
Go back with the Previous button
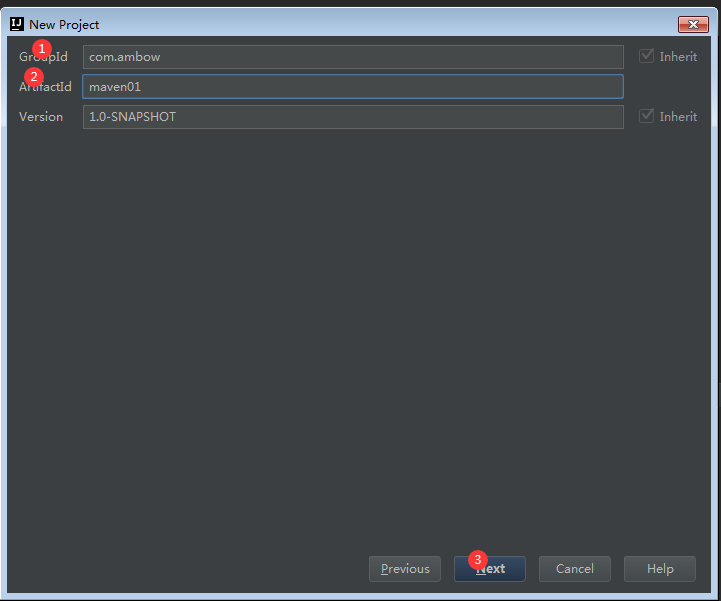point(405,569)
